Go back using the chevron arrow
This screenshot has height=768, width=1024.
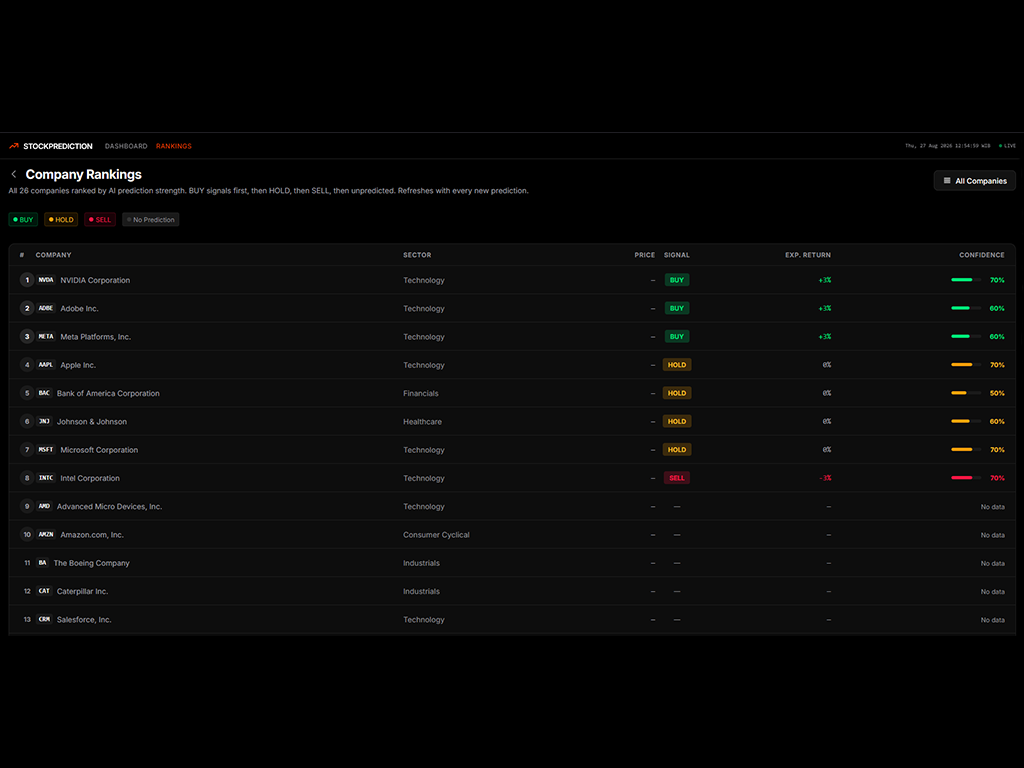14,174
